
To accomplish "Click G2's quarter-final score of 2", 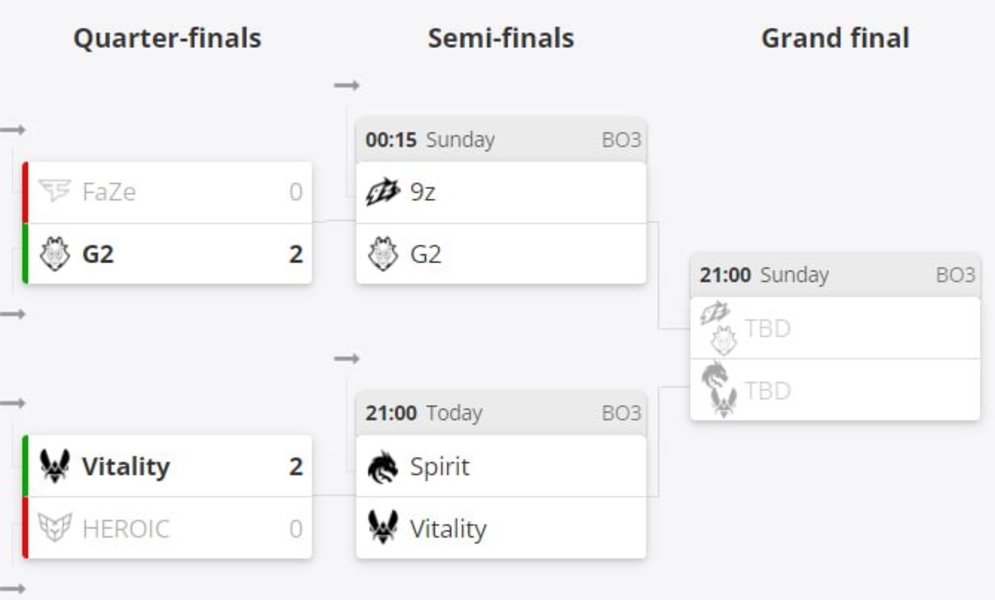I will [295, 254].
